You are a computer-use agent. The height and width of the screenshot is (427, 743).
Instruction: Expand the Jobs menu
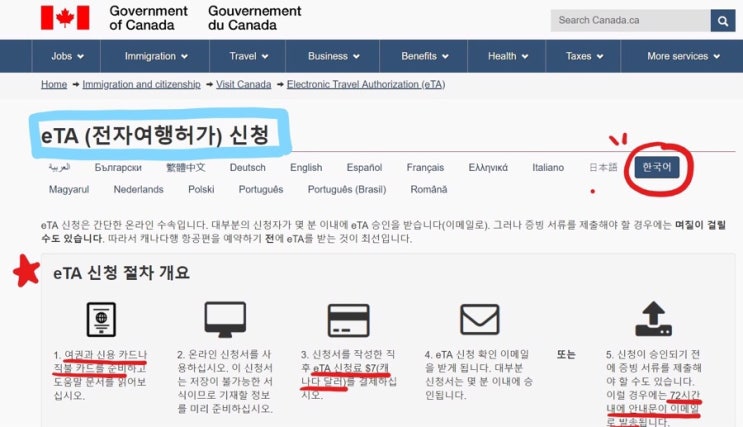click(67, 56)
